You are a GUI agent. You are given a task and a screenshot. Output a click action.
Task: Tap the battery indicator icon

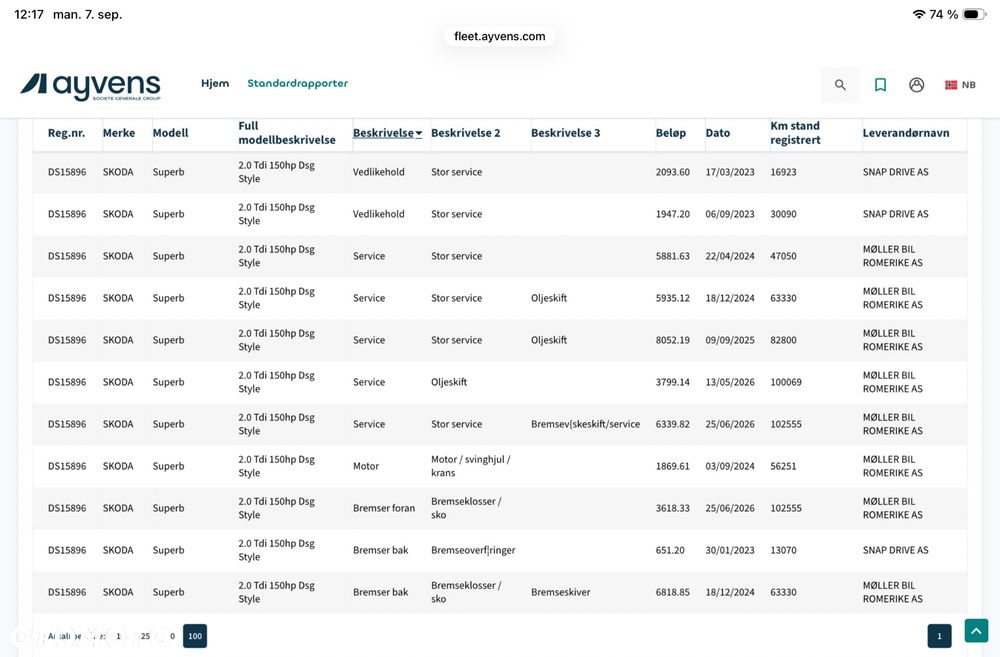(974, 14)
